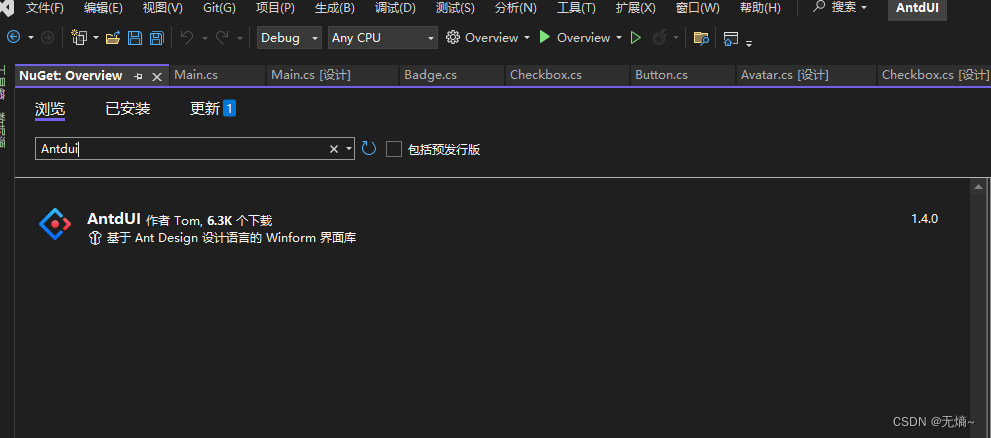991x438 pixels.
Task: Open the Git(G) menu
Action: (219, 8)
